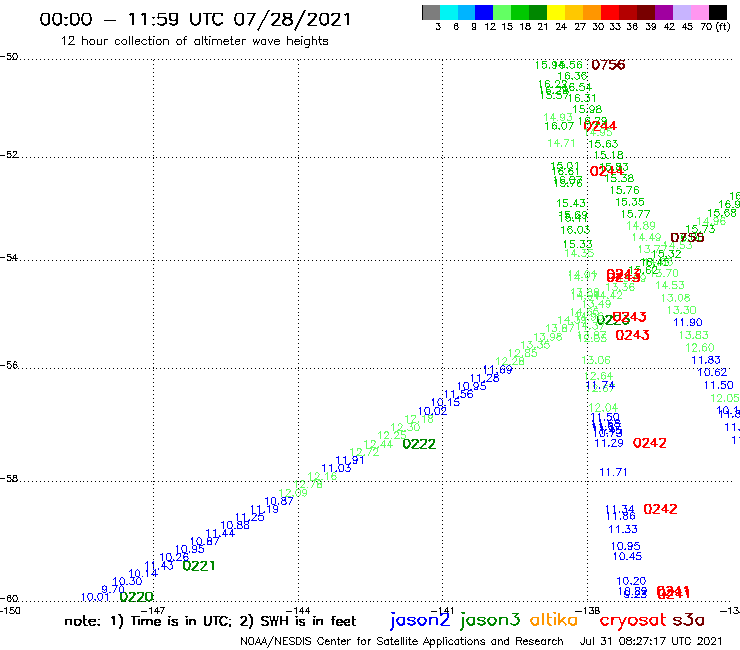The height and width of the screenshot is (650, 740).
Task: Click the black swatch at the scale's end
Action: [717, 12]
